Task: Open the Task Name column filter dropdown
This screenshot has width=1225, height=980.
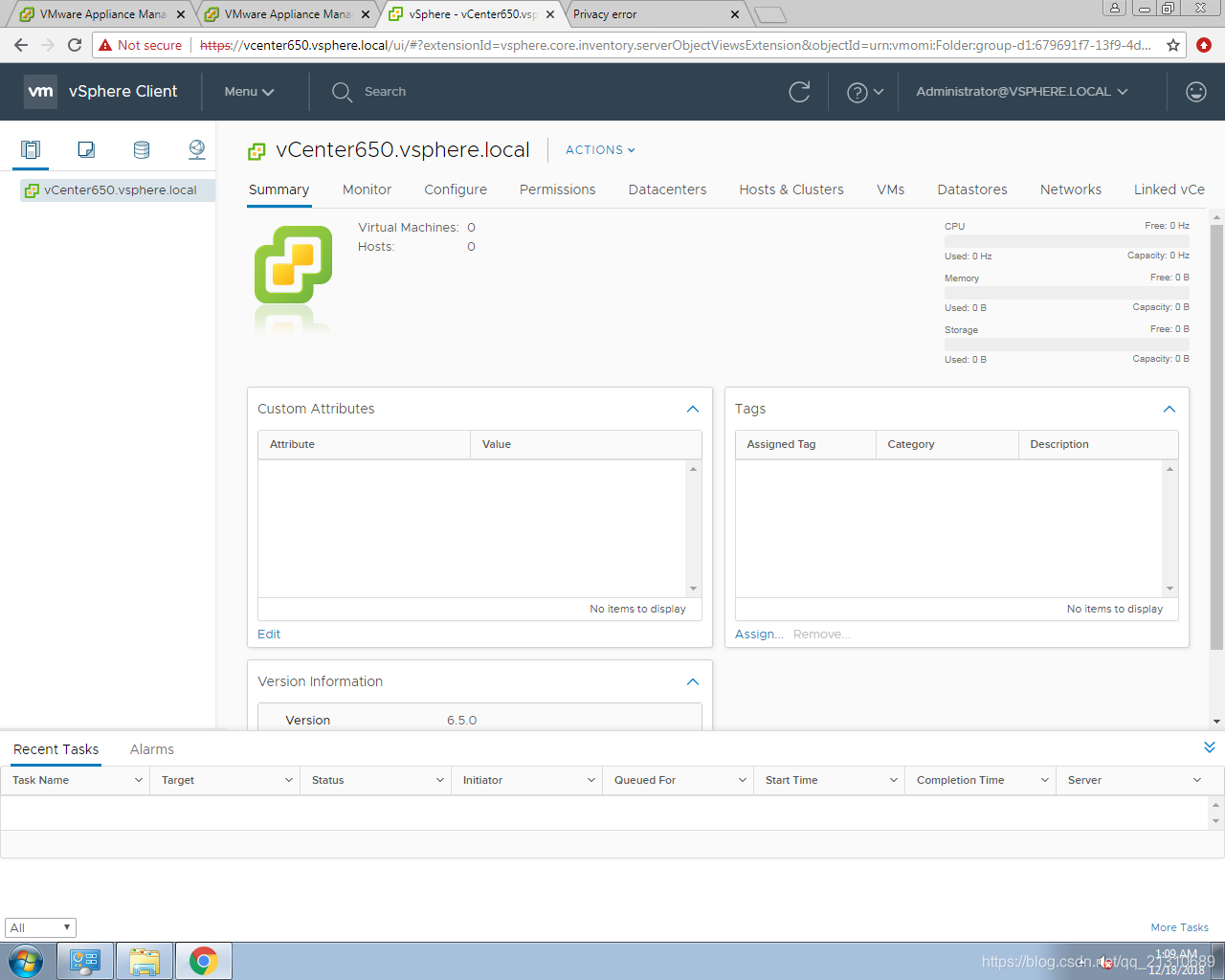Action: click(138, 780)
